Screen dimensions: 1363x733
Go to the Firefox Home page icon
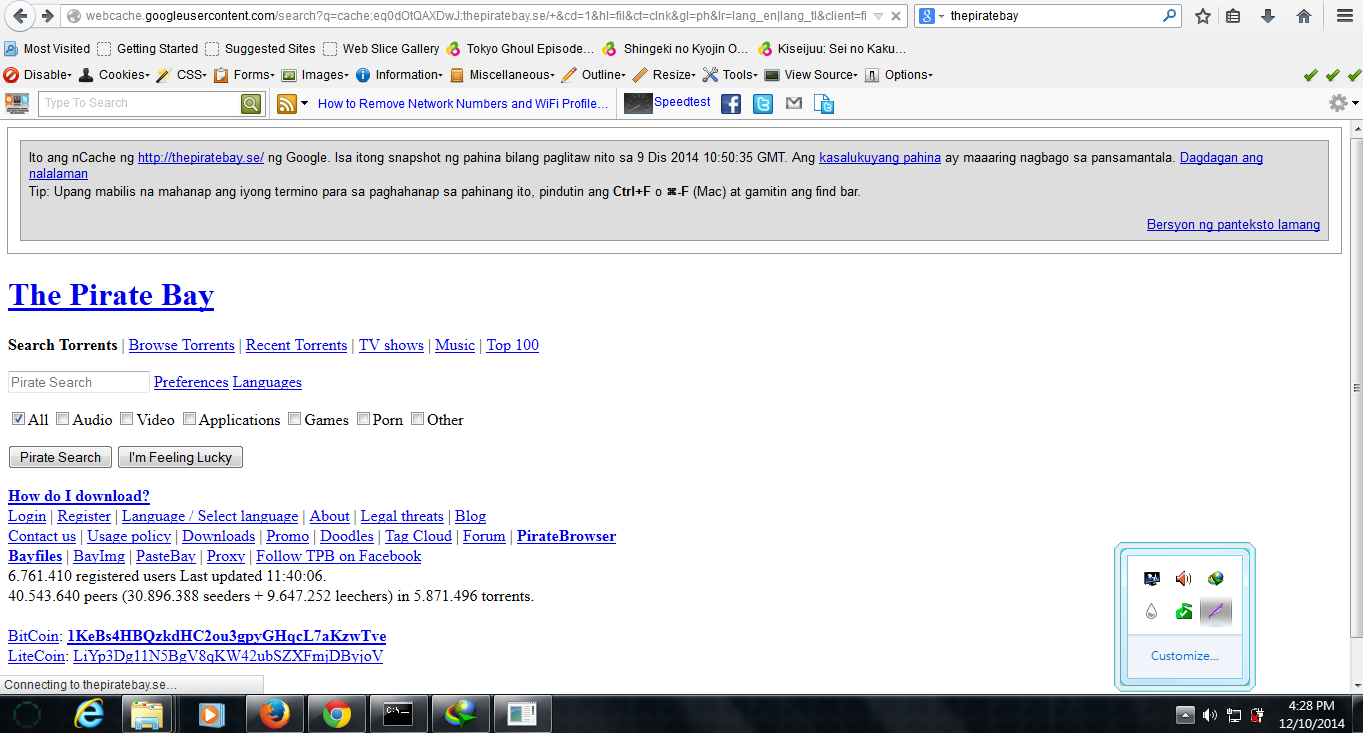click(1304, 16)
